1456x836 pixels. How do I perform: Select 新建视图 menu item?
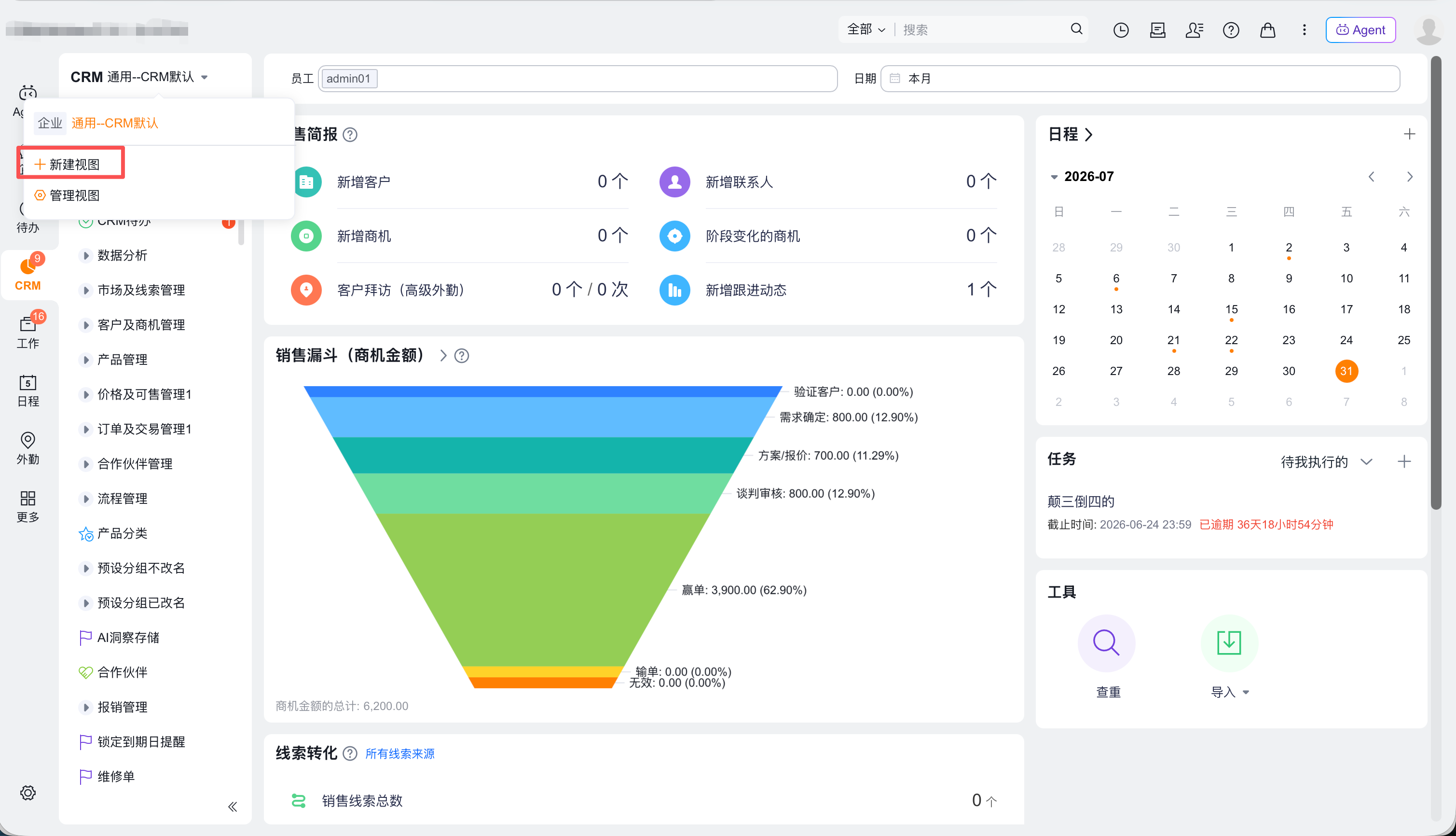(x=67, y=165)
